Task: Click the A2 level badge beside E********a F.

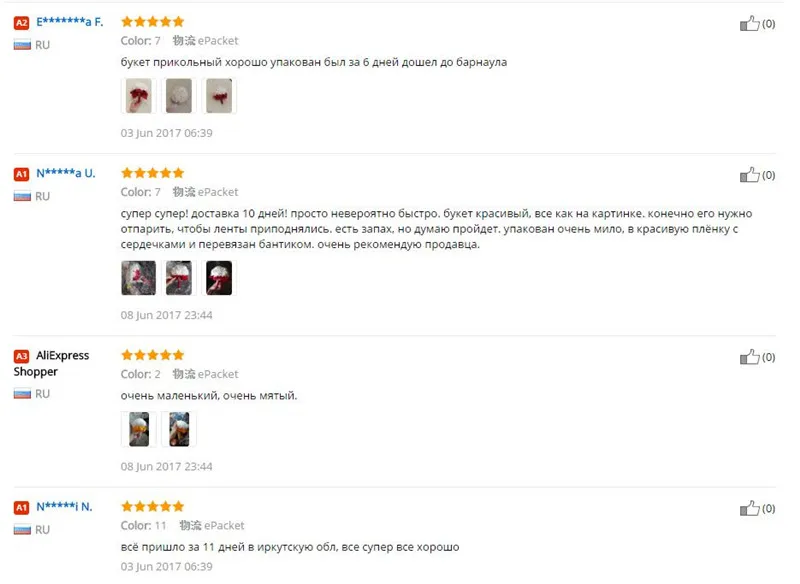Action: (21, 23)
